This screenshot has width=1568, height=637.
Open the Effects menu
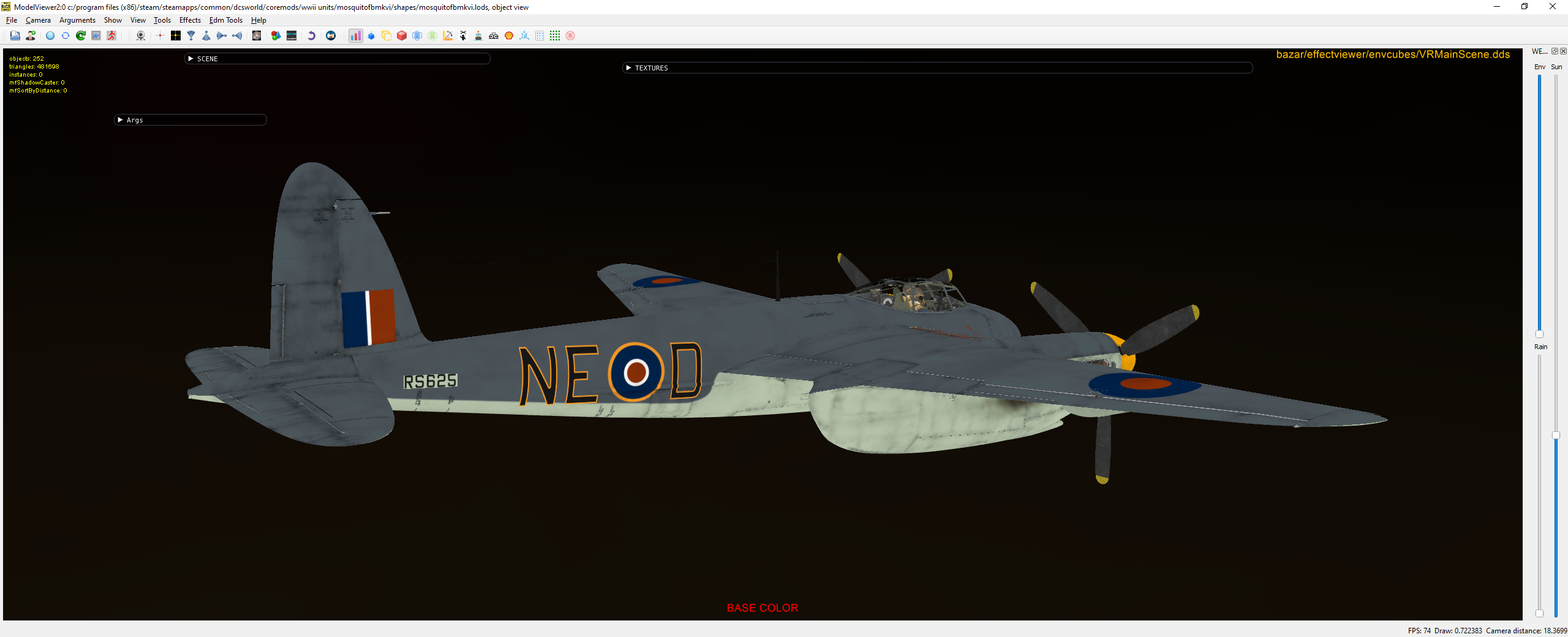tap(190, 20)
